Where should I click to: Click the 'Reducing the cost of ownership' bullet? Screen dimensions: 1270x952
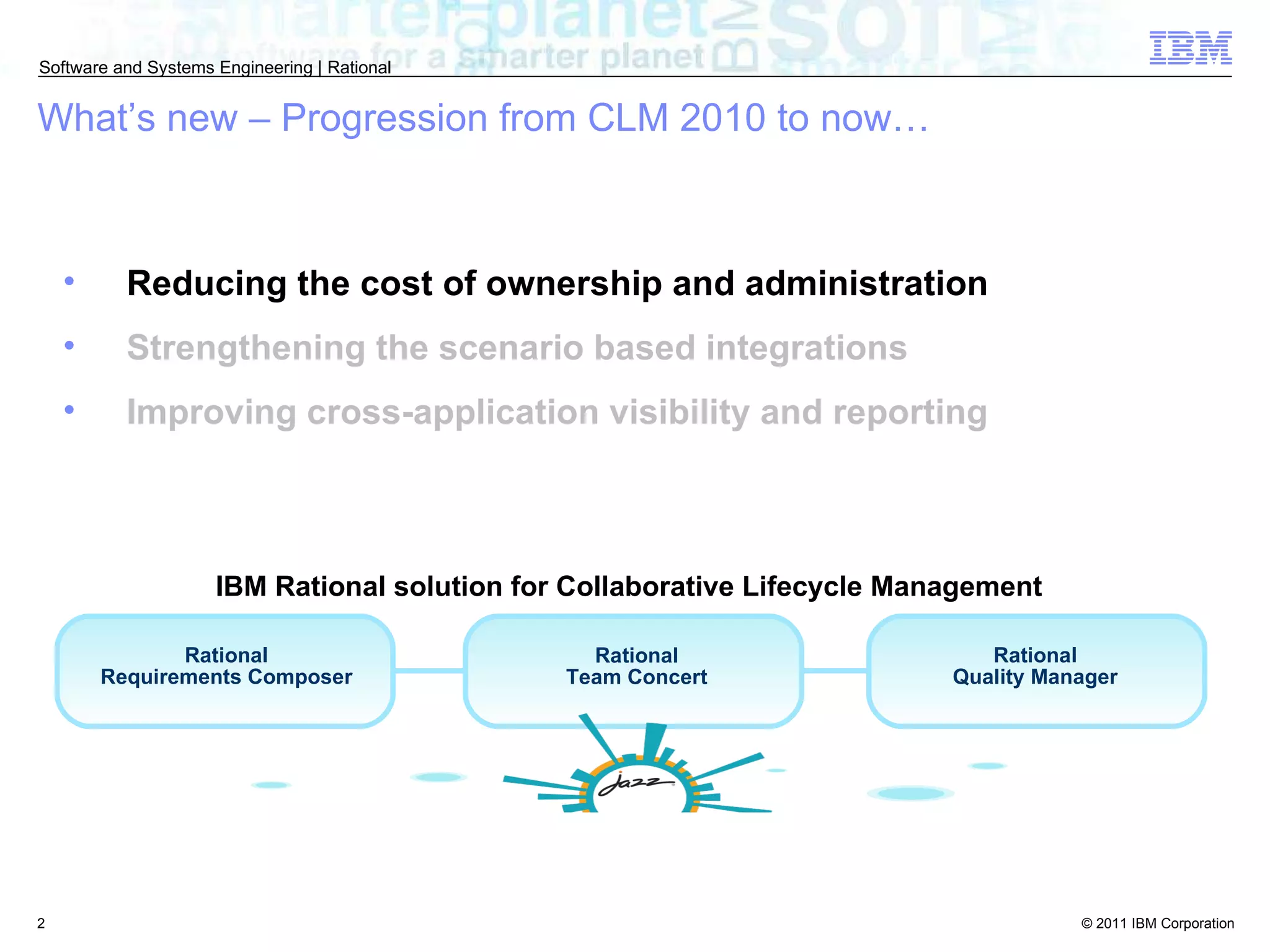tap(557, 284)
